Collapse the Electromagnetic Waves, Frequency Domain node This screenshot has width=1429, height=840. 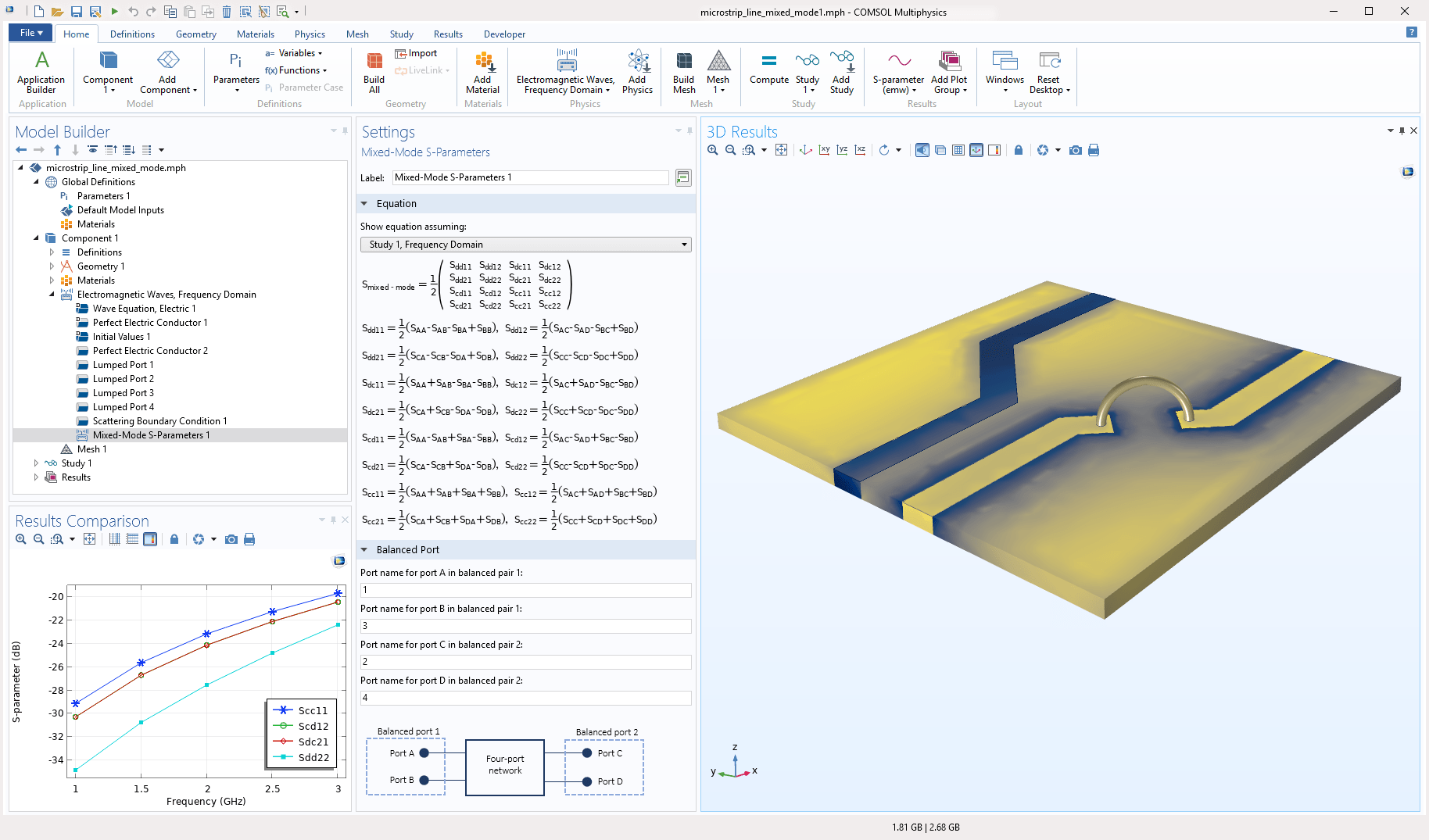coord(52,295)
